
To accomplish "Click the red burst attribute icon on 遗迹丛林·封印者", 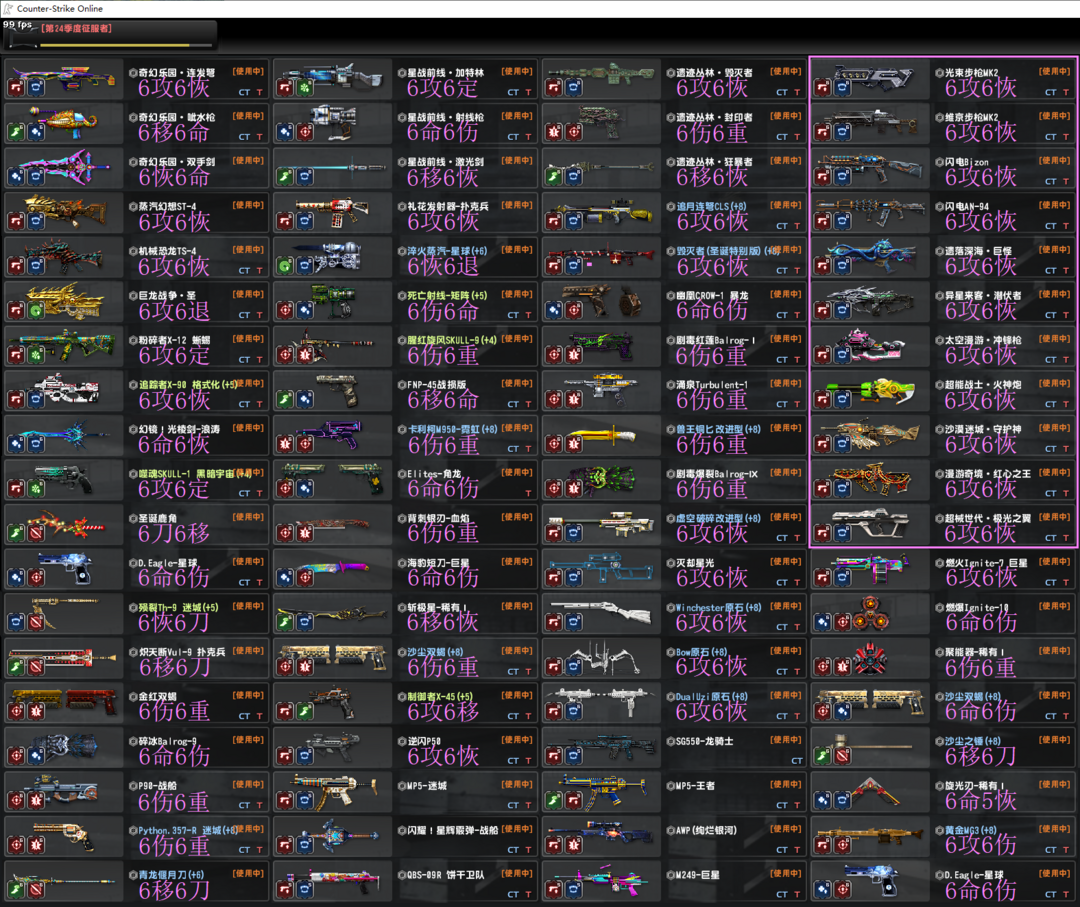I will coord(554,132).
